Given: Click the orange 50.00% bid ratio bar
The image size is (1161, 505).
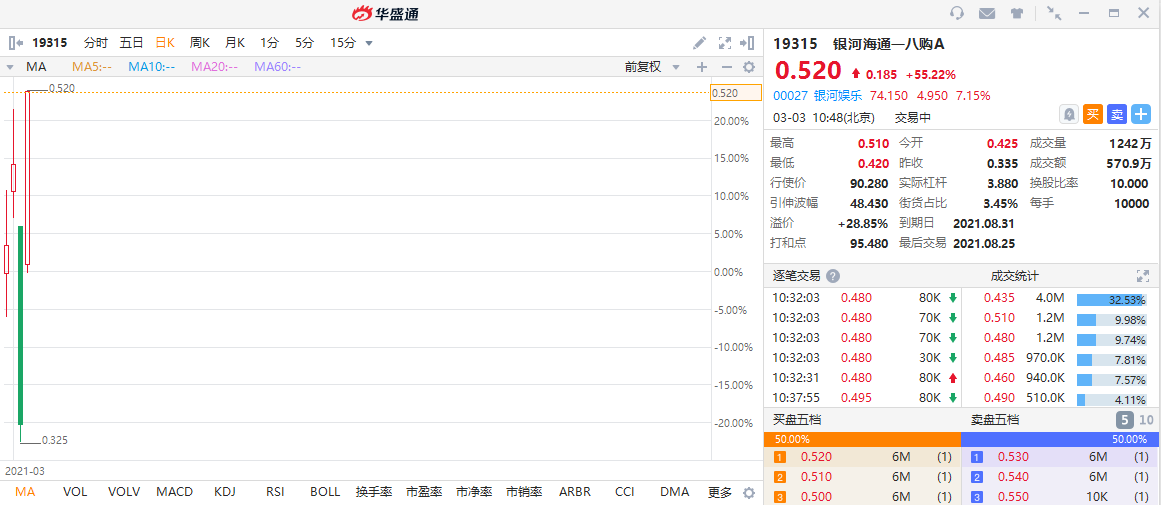Looking at the screenshot, I should coord(862,438).
